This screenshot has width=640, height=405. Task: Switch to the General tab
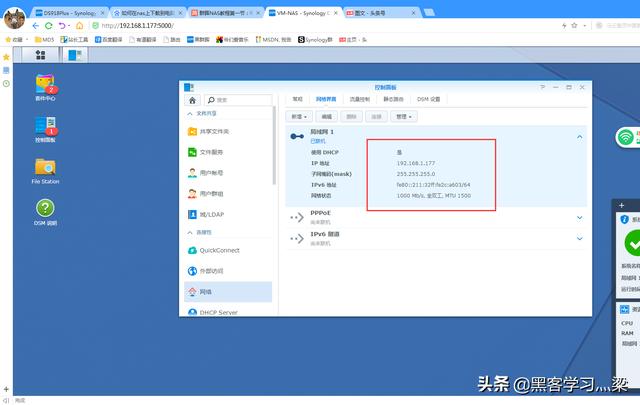(x=298, y=99)
